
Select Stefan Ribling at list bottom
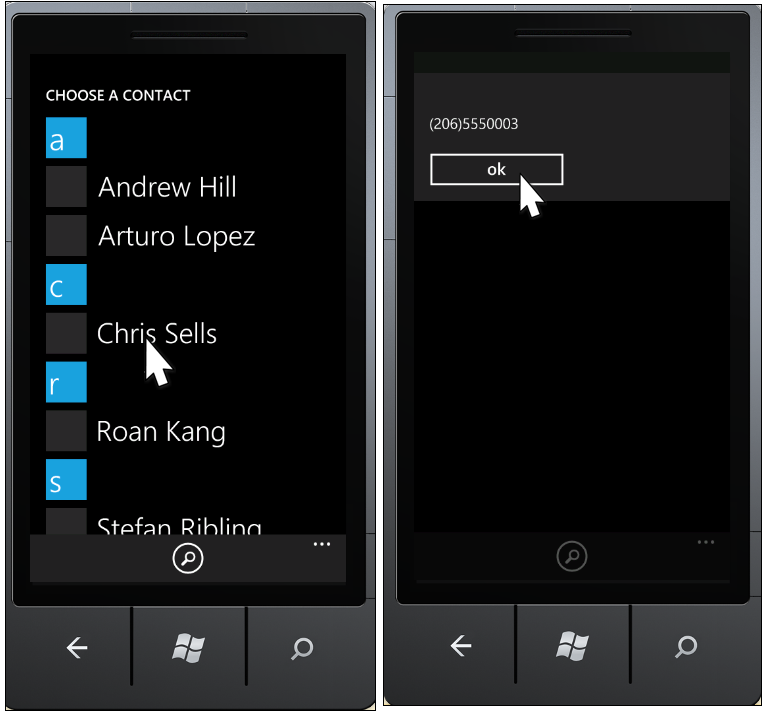[x=179, y=525]
